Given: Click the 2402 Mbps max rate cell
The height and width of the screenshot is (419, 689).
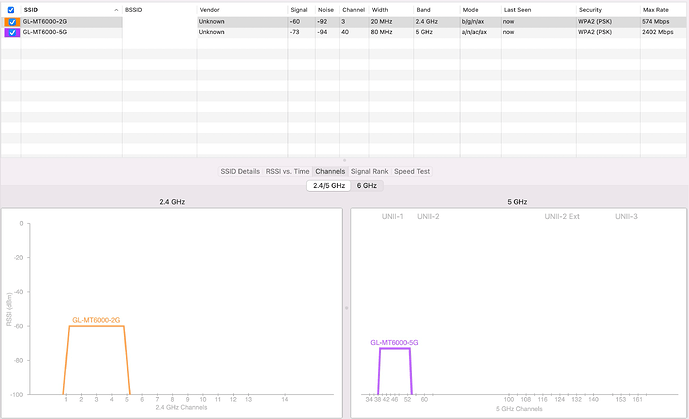Looking at the screenshot, I should (x=657, y=32).
